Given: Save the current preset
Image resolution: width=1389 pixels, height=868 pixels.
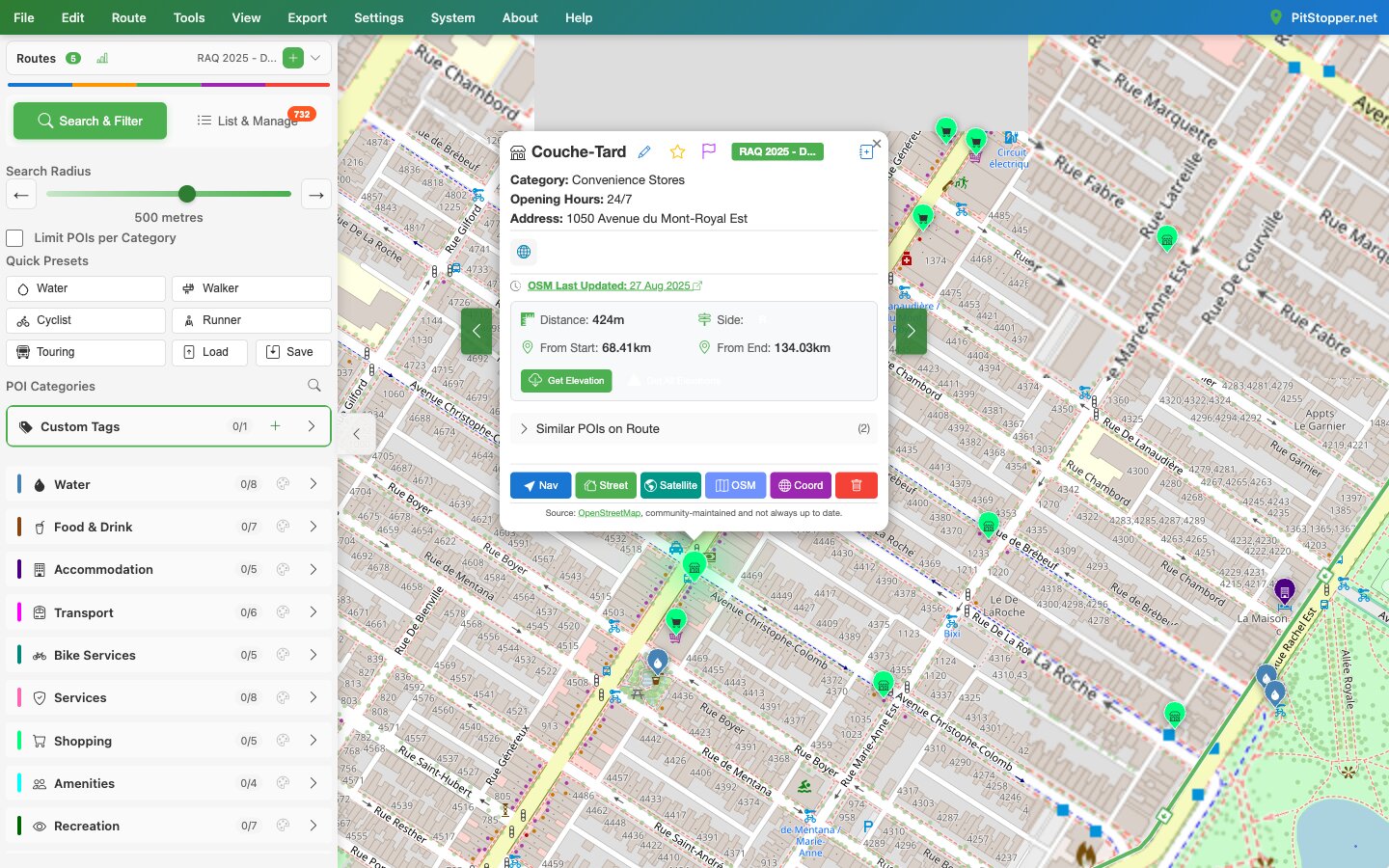Looking at the screenshot, I should 293,352.
